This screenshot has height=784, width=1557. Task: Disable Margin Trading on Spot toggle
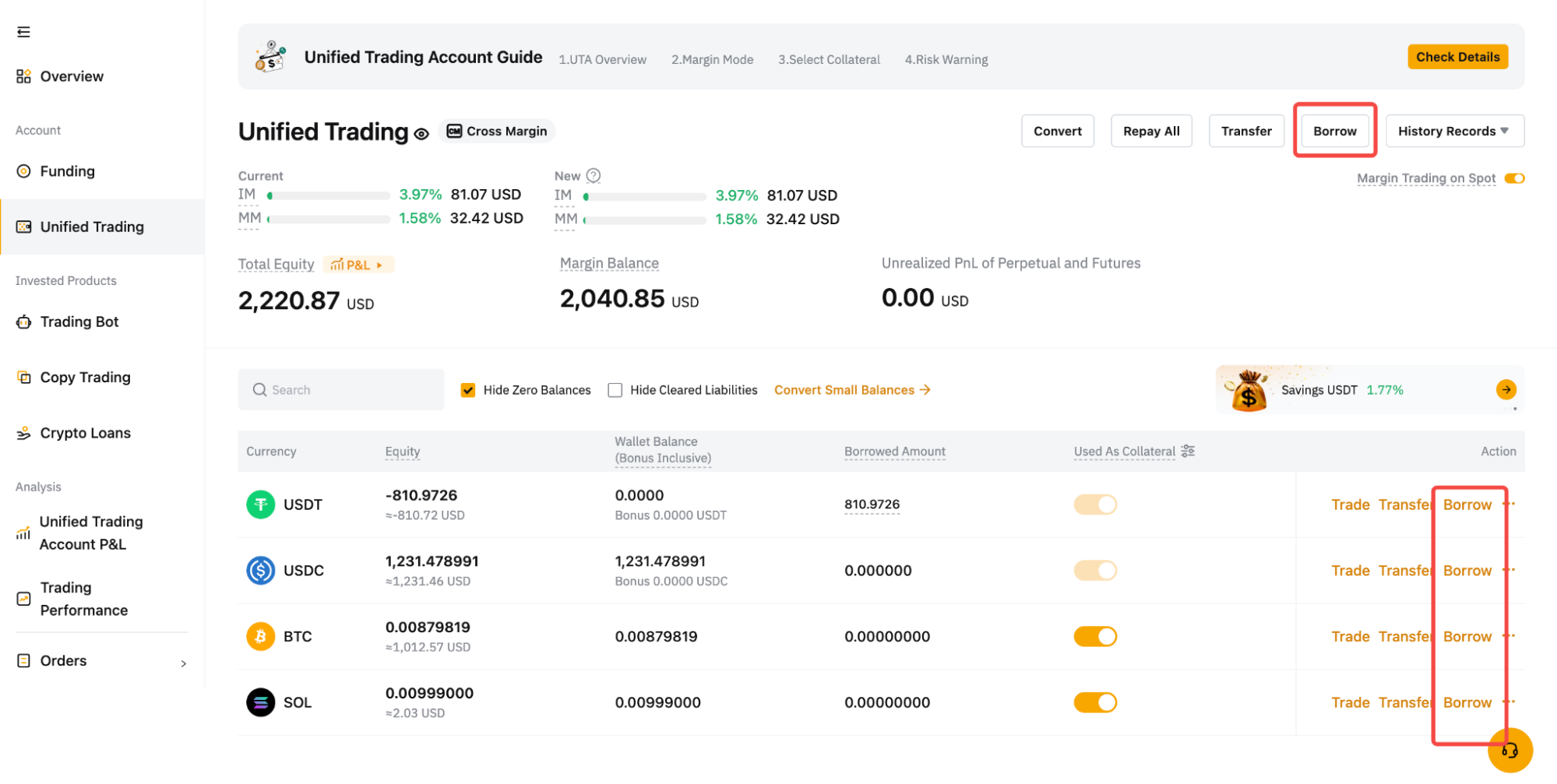1514,178
